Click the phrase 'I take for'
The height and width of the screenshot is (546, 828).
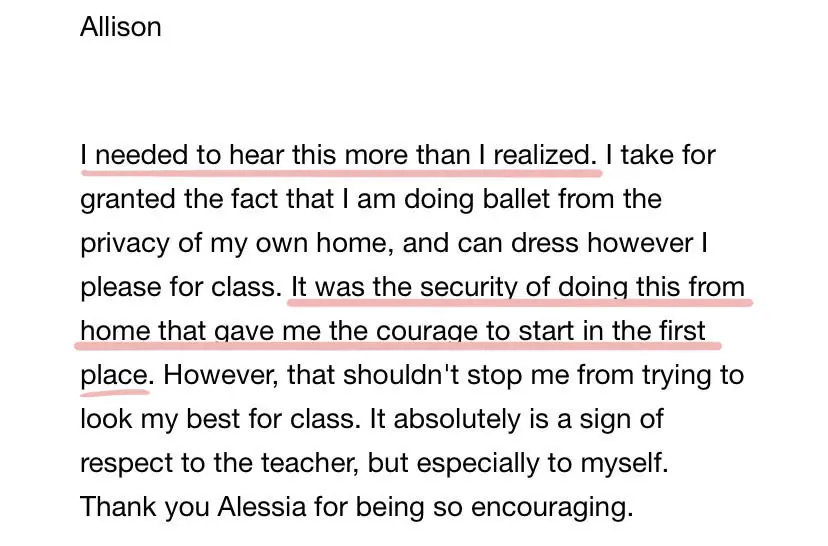pos(661,155)
